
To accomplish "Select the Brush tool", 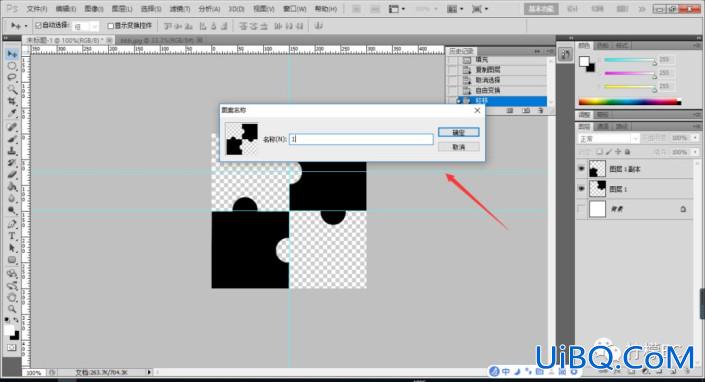I will [x=12, y=139].
